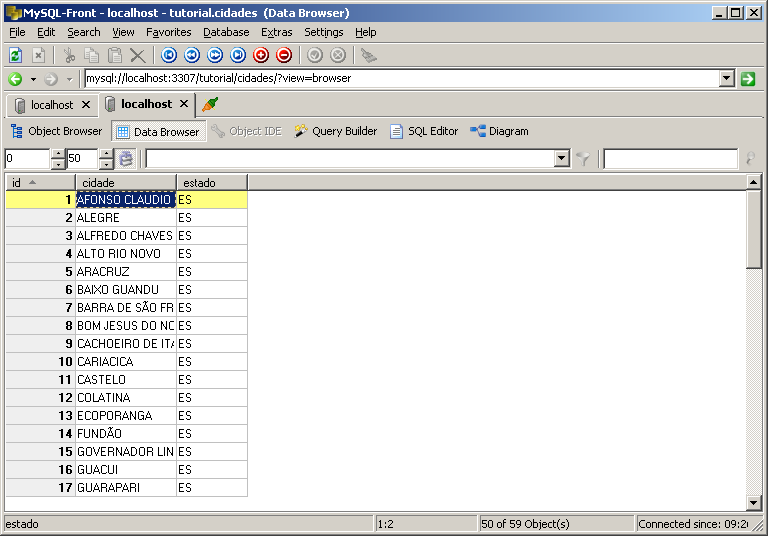Screen dimensions: 768x536
Task: Click the empty table broom icon
Action: point(369,55)
